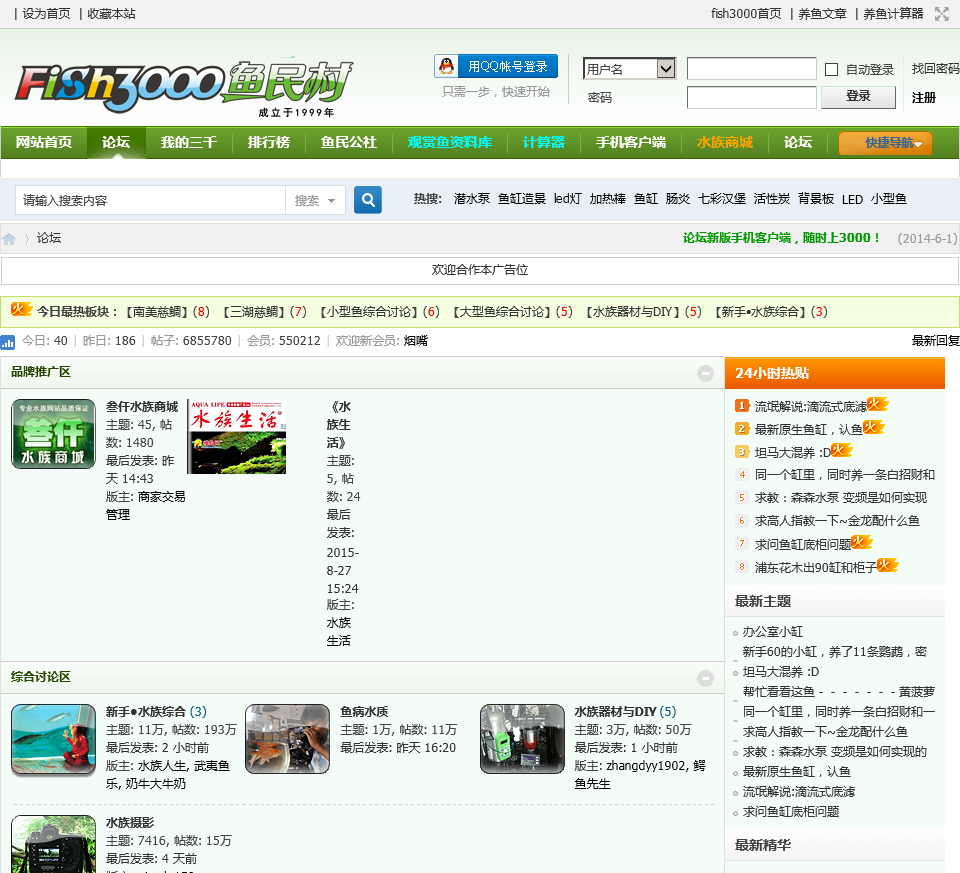Open 观赏鱼资料库 in the nav bar
This screenshot has height=873, width=960.
(449, 142)
